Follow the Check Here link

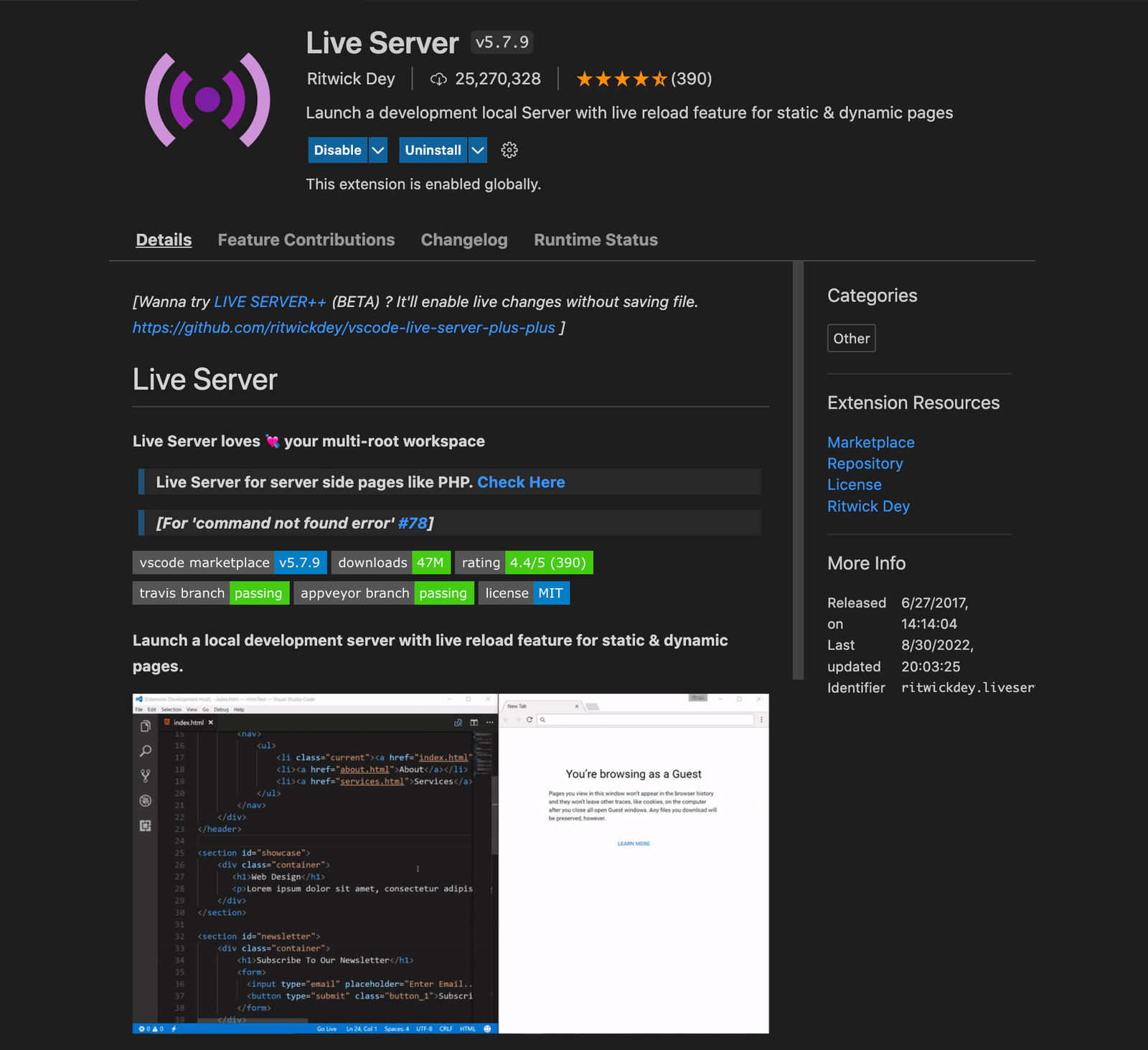pos(521,482)
